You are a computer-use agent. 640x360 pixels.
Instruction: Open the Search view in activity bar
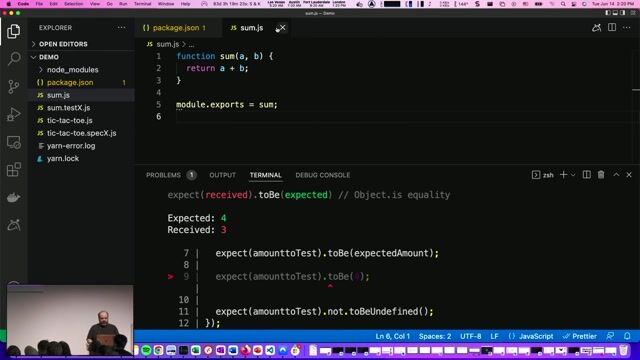13,59
